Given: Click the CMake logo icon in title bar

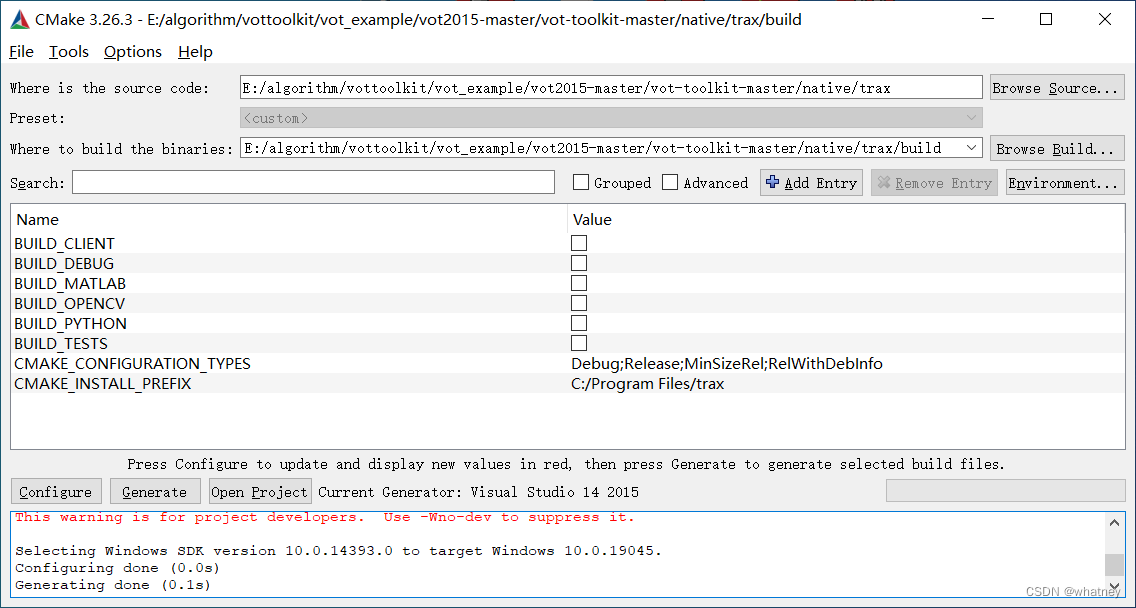Looking at the screenshot, I should point(20,20).
